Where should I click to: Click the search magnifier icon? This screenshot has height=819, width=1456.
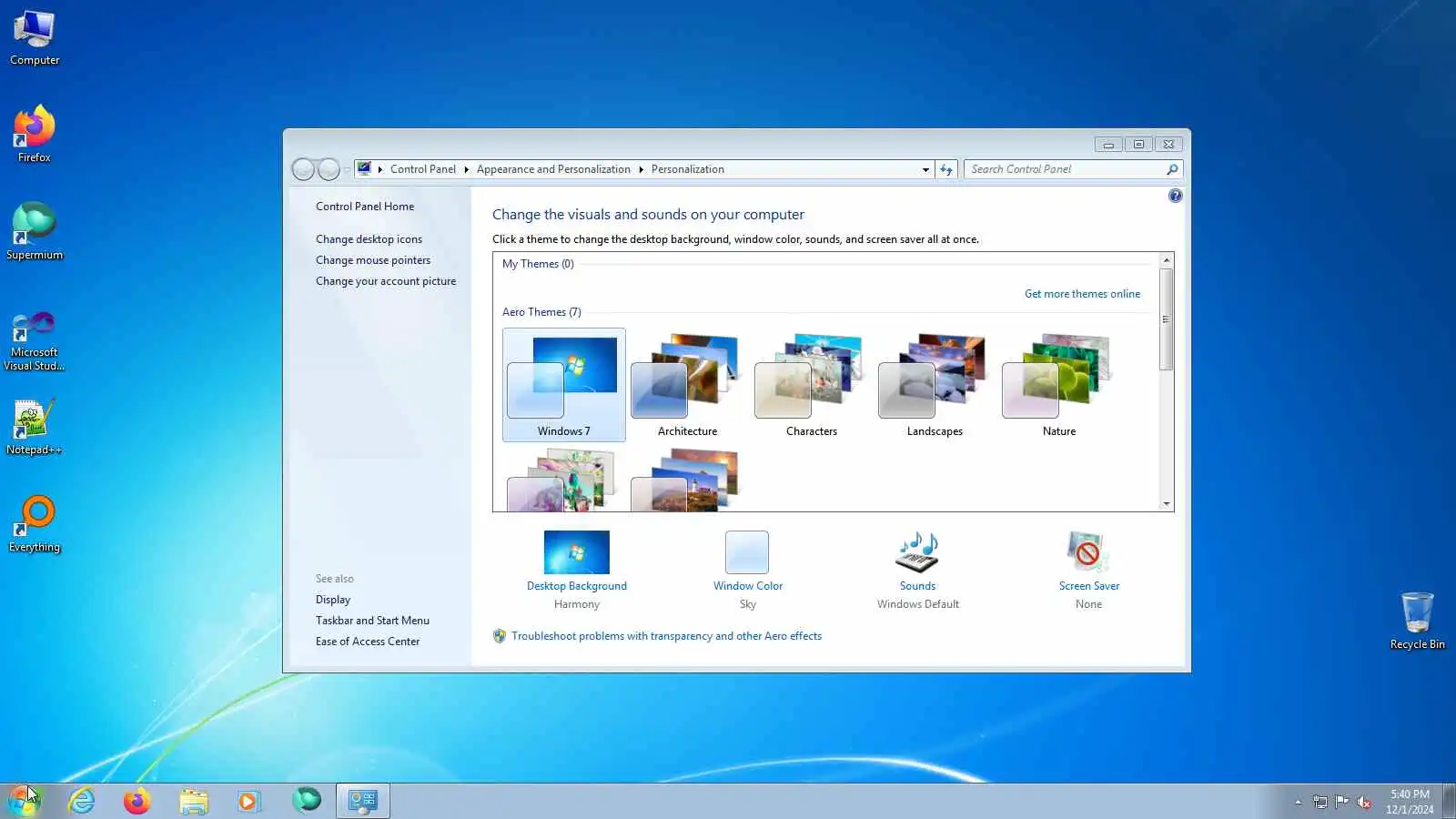pos(1172,169)
